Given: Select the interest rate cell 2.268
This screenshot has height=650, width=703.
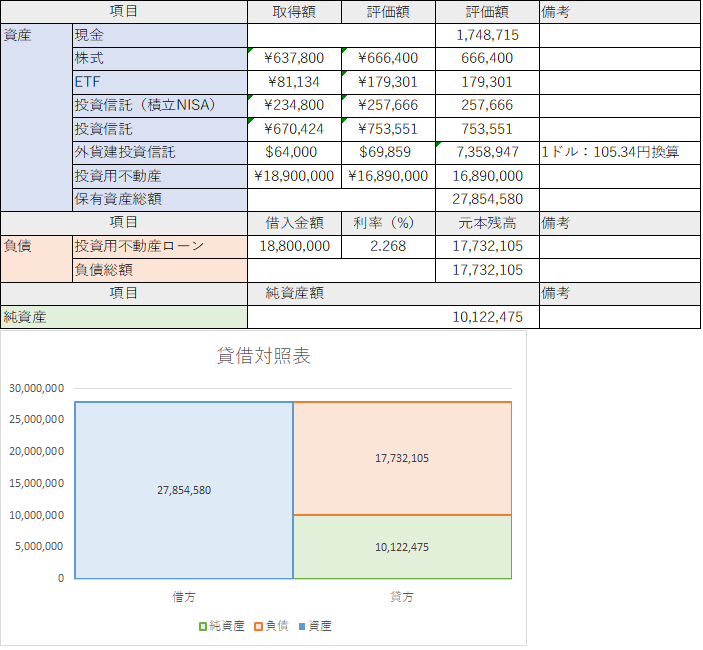Looking at the screenshot, I should pyautogui.click(x=388, y=247).
